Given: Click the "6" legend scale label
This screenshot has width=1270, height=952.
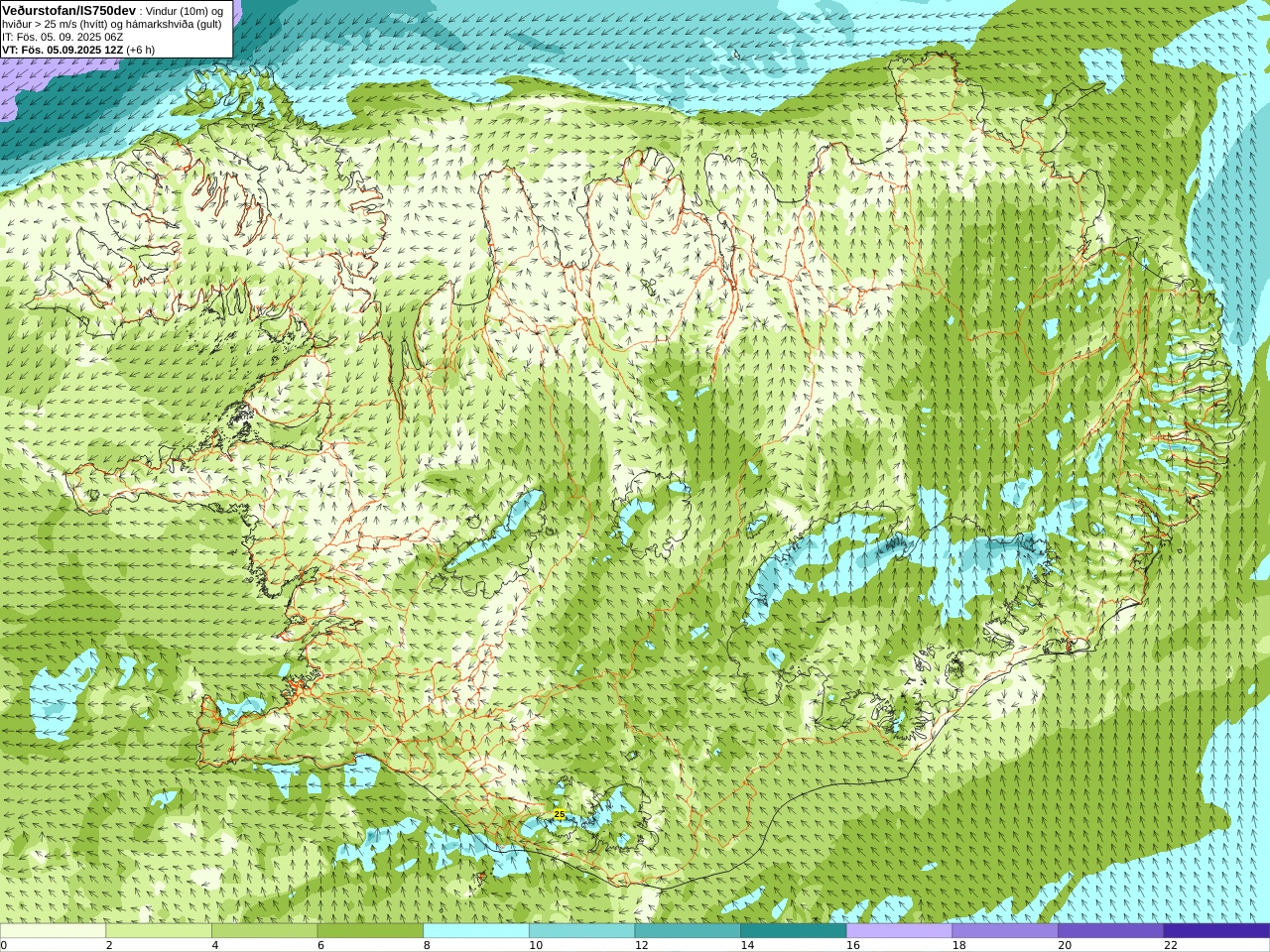Looking at the screenshot, I should pyautogui.click(x=320, y=945).
